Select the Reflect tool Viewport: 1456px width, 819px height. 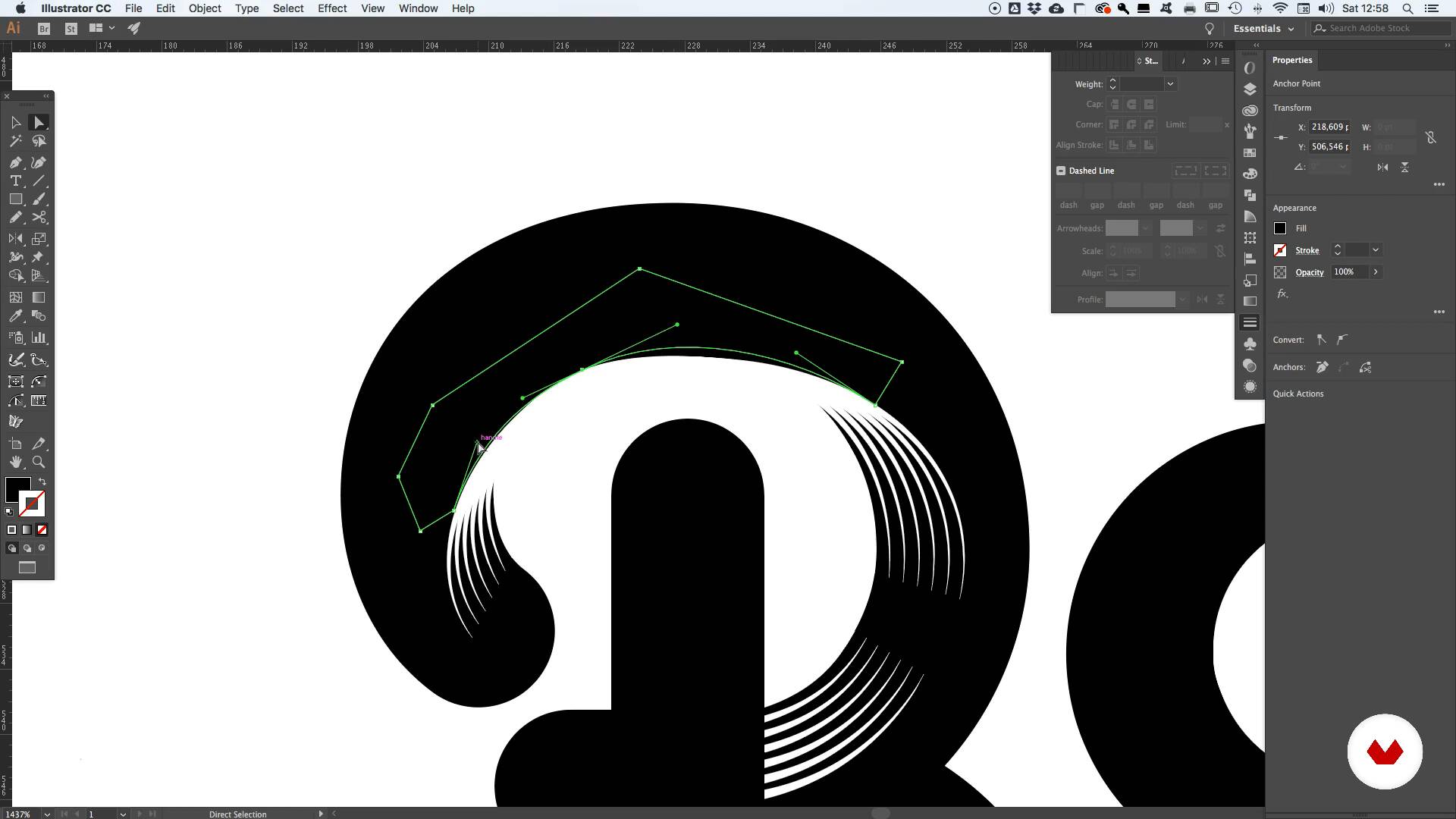[x=16, y=239]
